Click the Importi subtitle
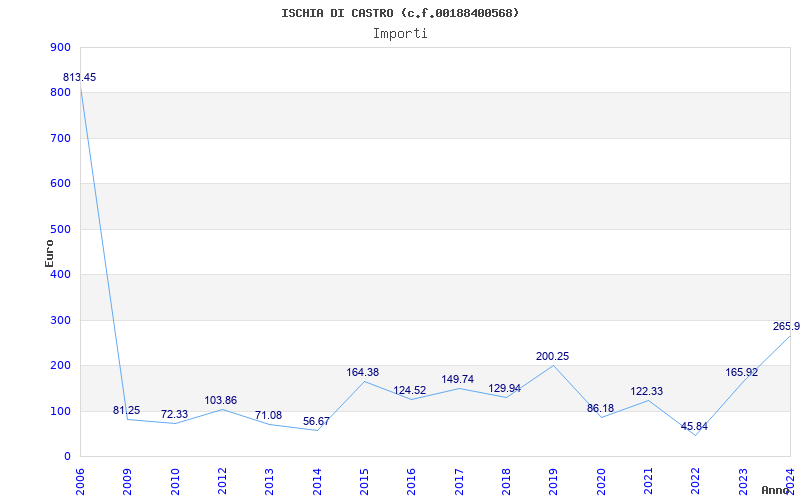The height and width of the screenshot is (500, 800). 400,34
